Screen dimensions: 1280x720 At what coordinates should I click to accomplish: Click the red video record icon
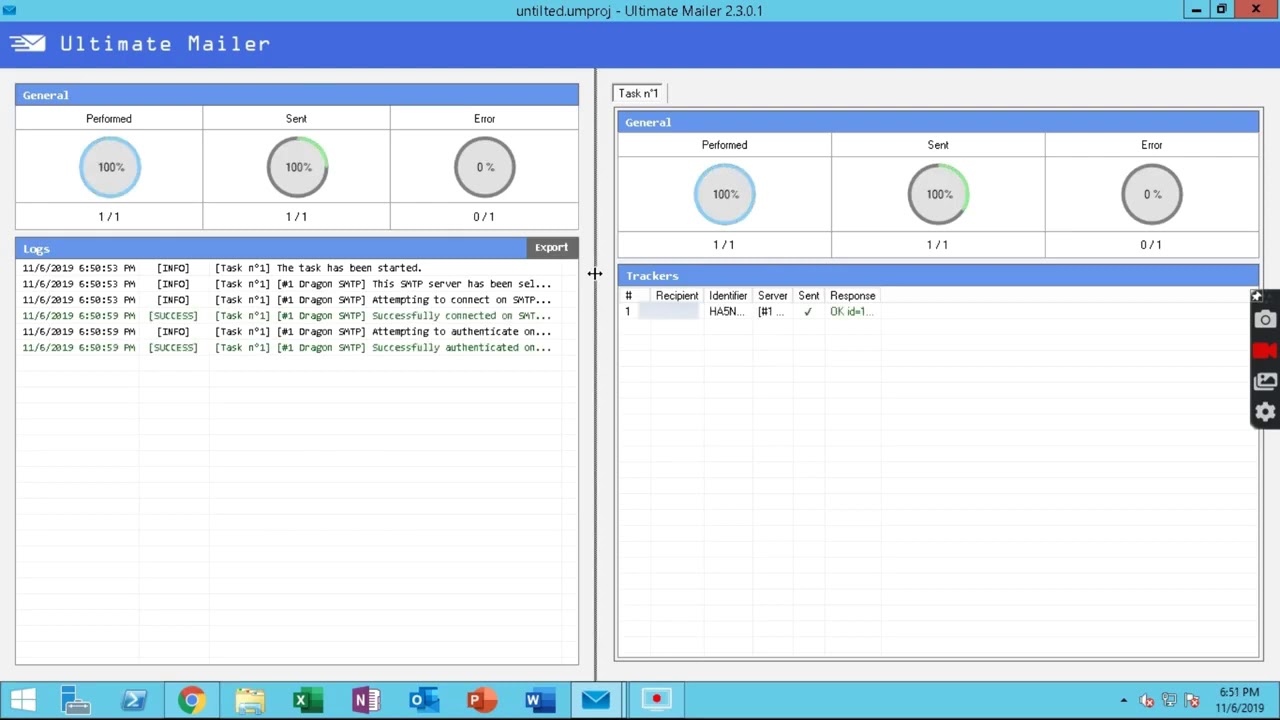pyautogui.click(x=1265, y=351)
